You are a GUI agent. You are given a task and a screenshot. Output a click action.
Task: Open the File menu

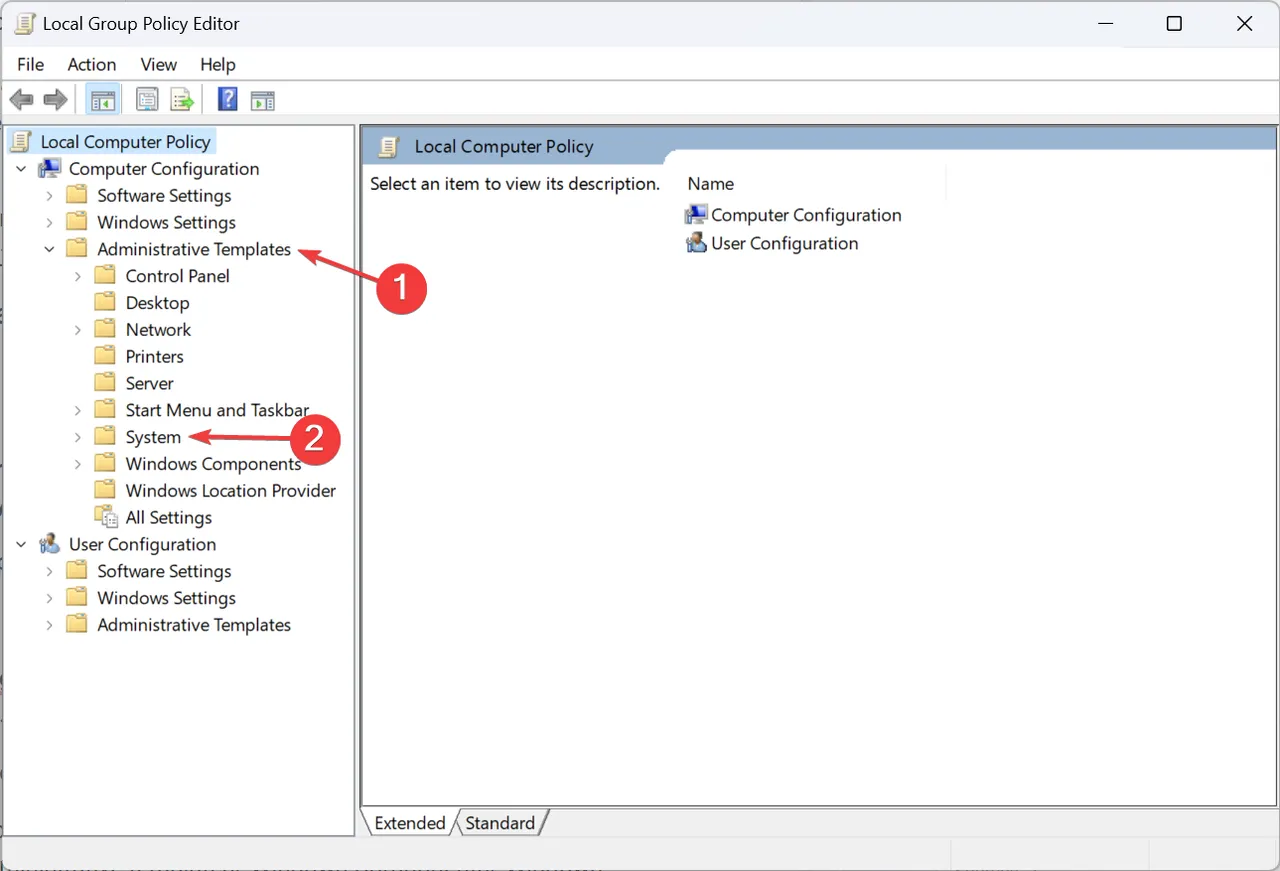[31, 64]
